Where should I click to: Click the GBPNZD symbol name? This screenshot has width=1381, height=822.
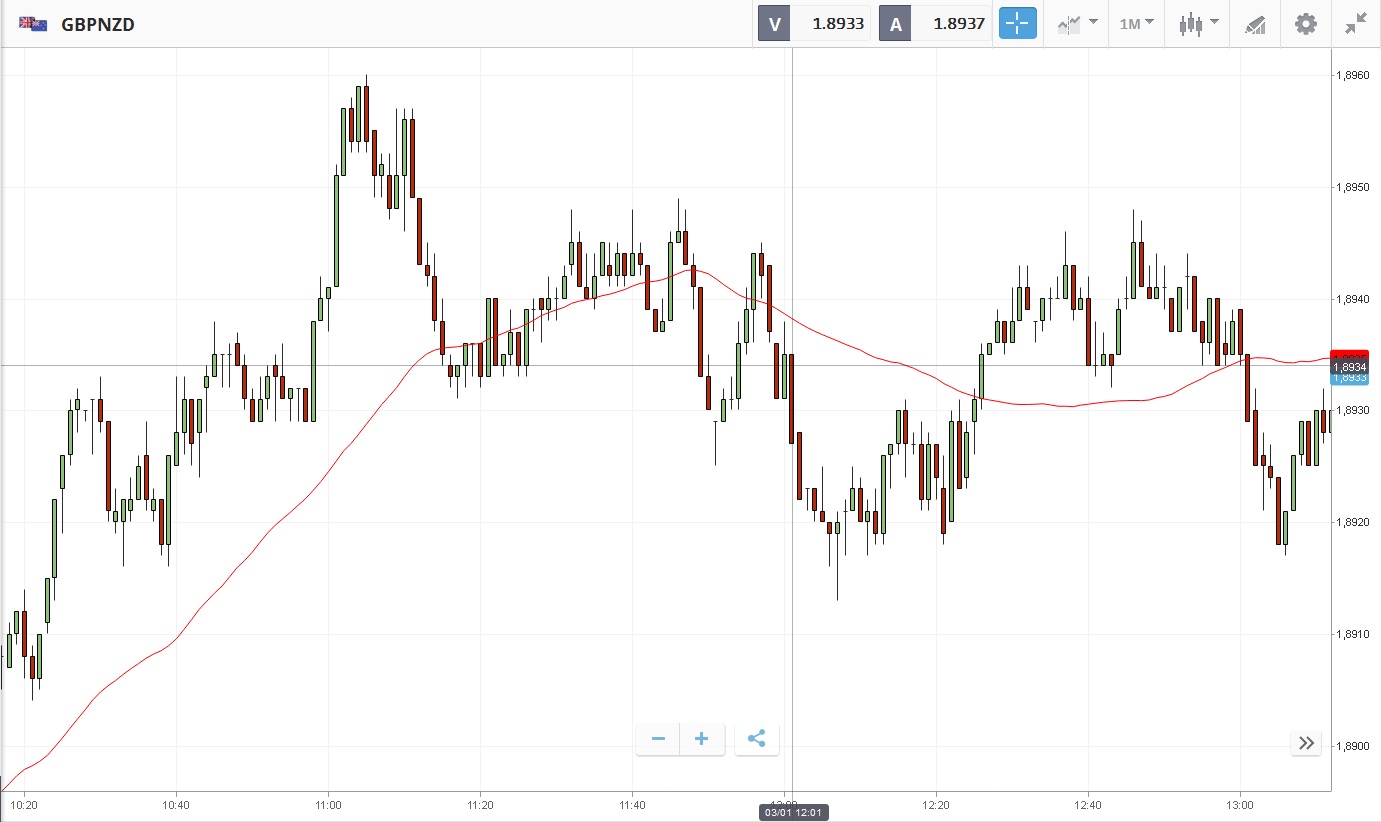click(98, 24)
